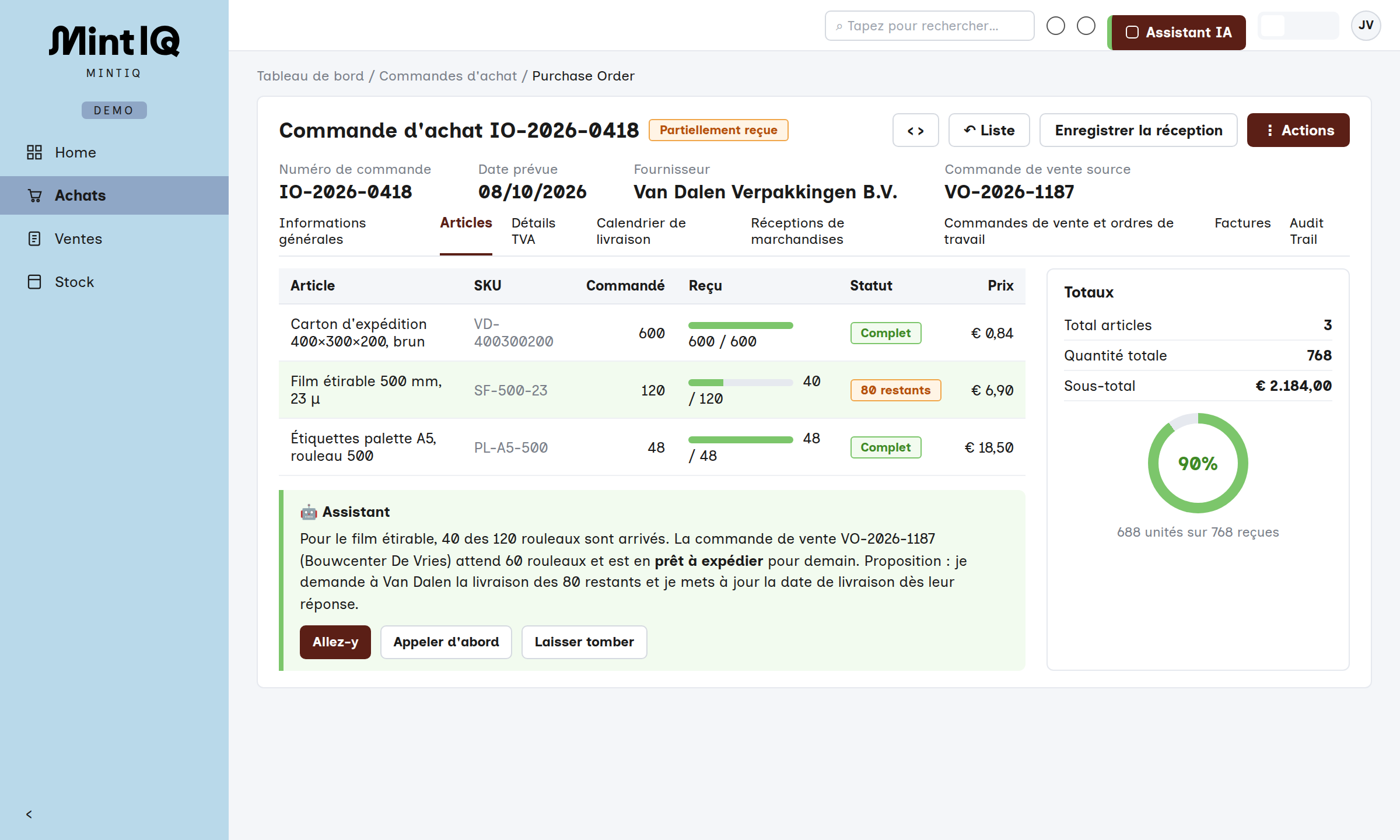This screenshot has height=840, width=1400.
Task: Select the Achats cart item
Action: (x=114, y=195)
